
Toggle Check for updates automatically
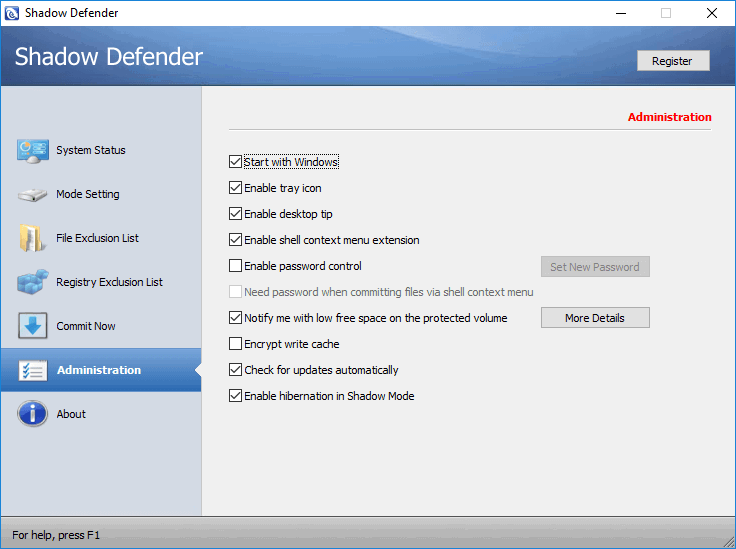pos(235,370)
